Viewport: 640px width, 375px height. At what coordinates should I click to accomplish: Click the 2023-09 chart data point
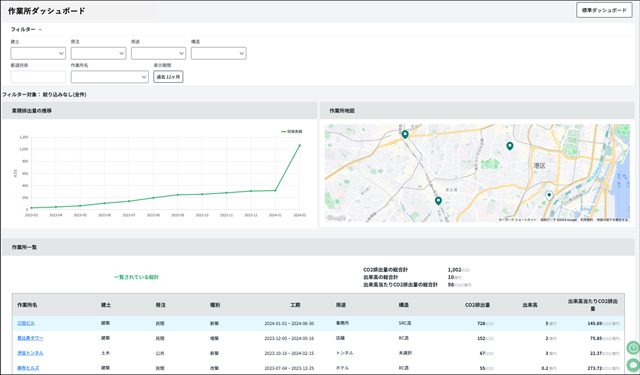(x=178, y=195)
